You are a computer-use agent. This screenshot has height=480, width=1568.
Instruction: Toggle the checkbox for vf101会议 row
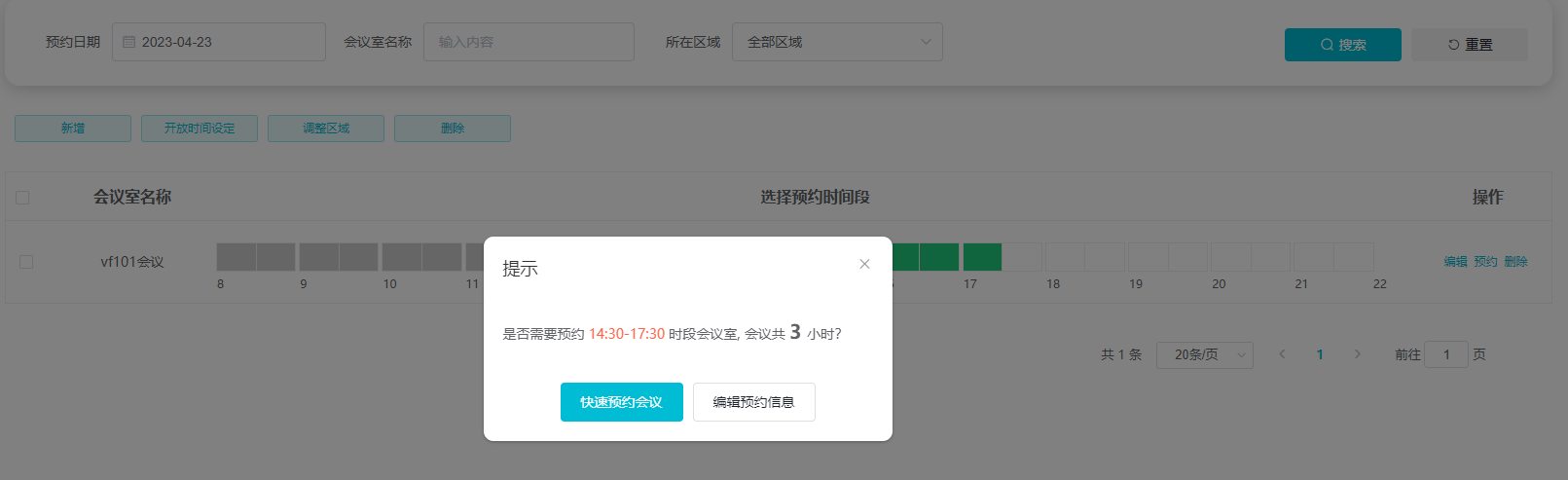pos(26,262)
